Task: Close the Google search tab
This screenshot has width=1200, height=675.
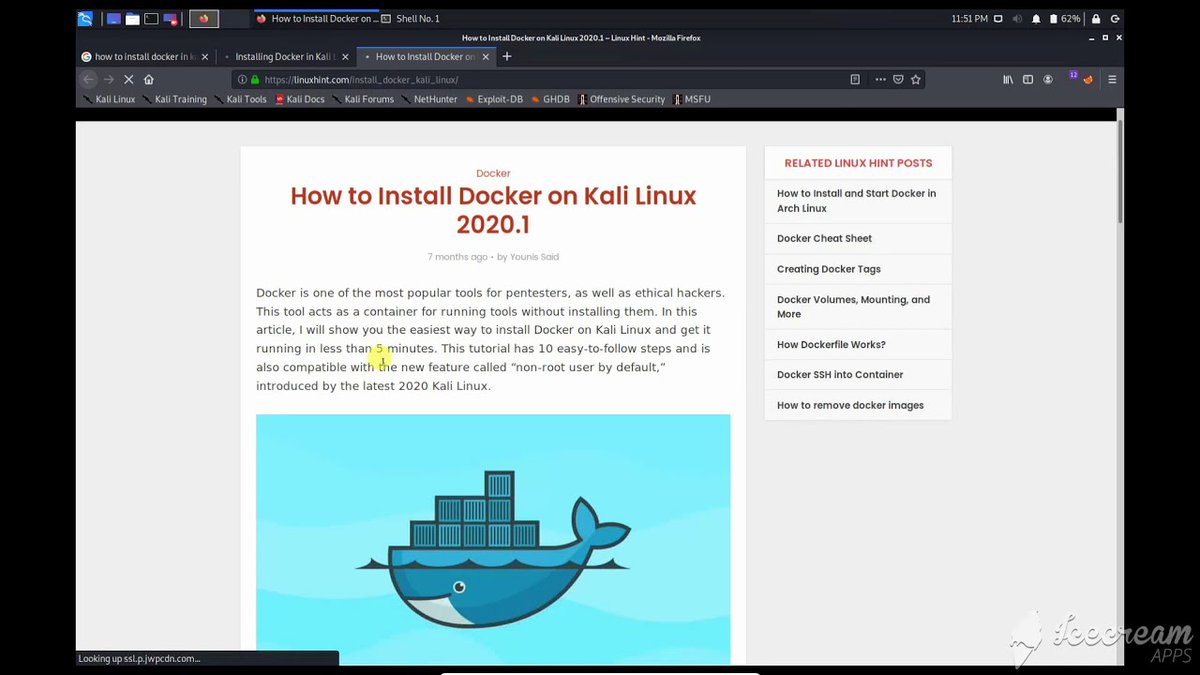Action: coord(204,57)
